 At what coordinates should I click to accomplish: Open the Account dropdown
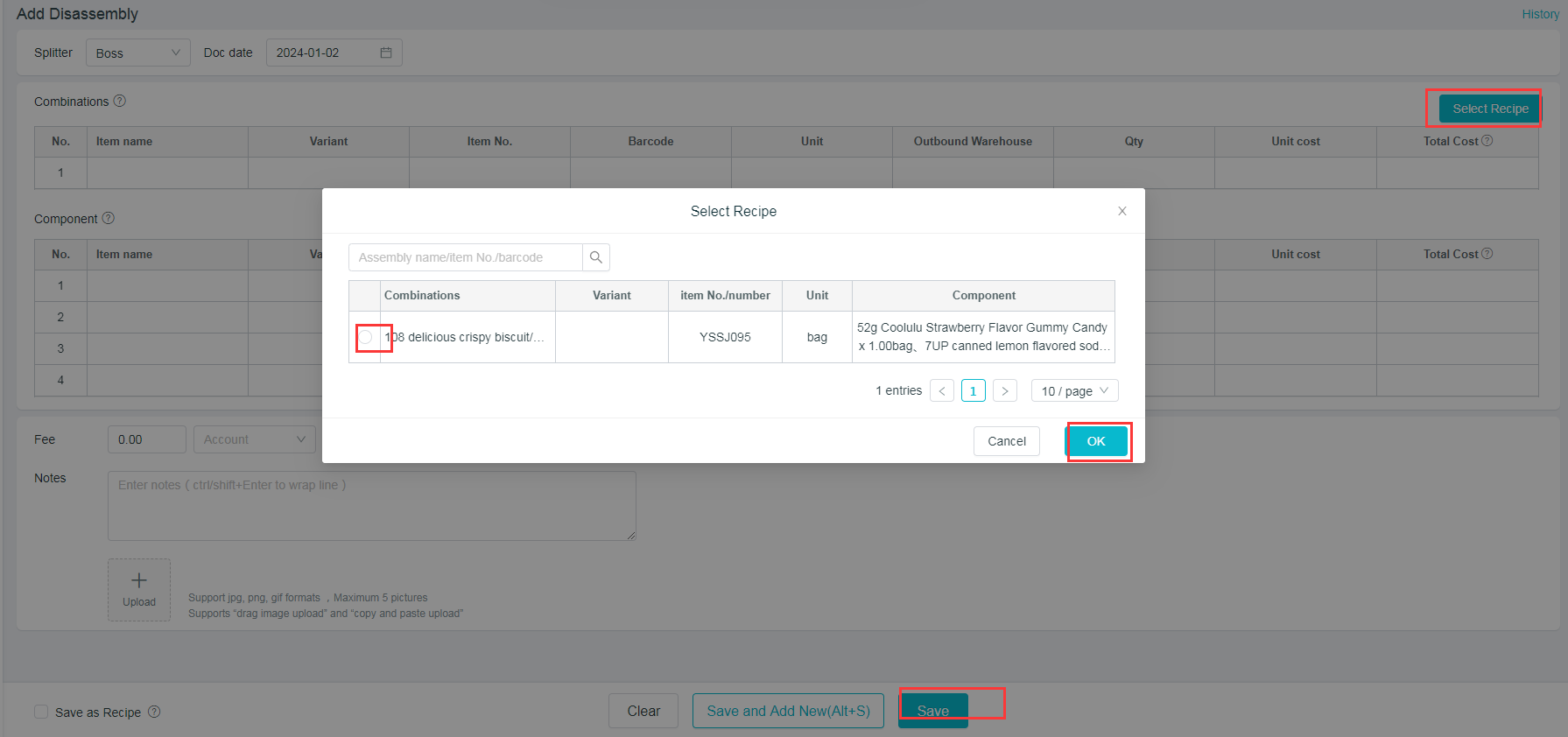254,439
